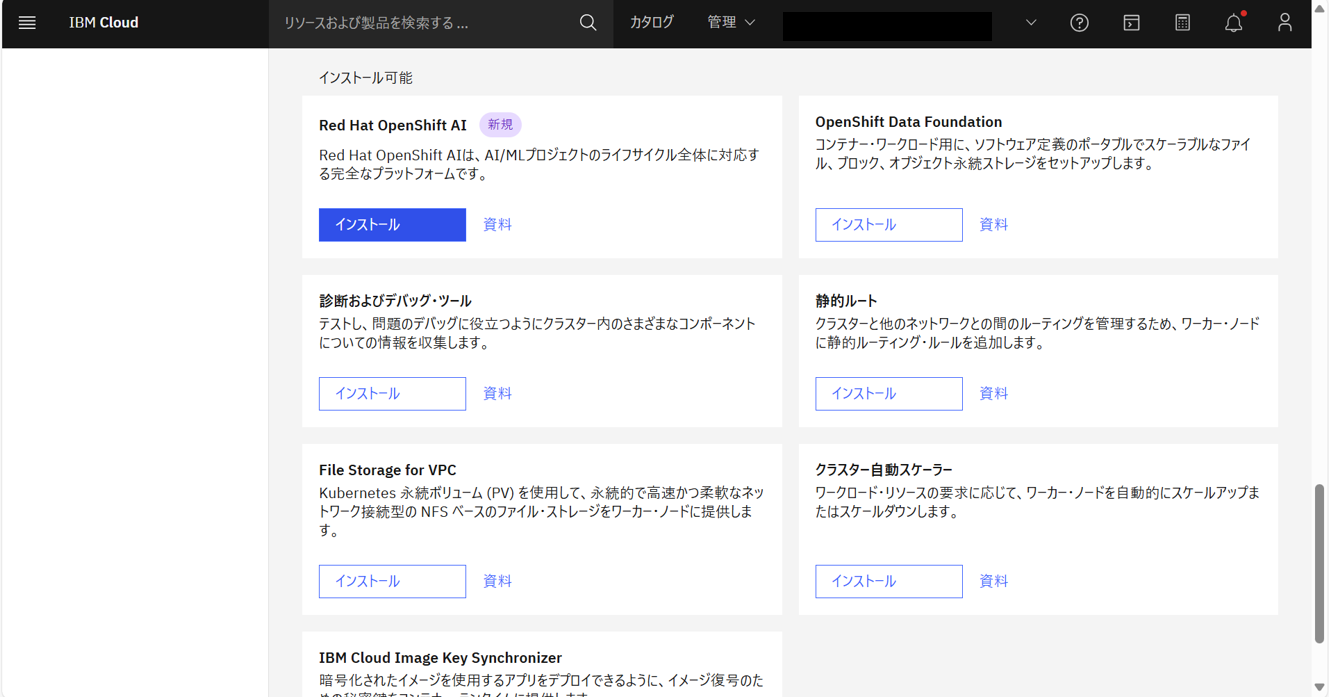Click the scrollbar down arrow
1329x697 pixels.
tap(1319, 688)
